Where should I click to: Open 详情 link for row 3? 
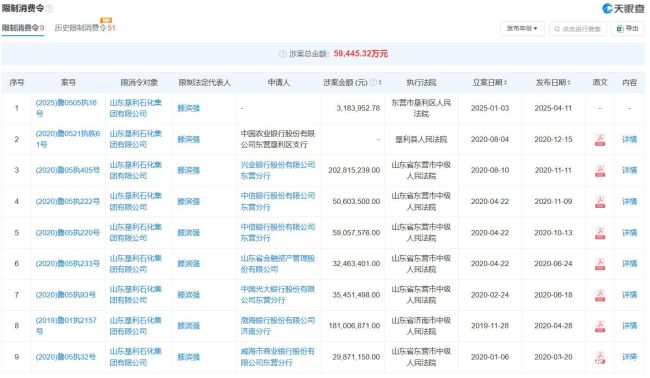point(629,170)
